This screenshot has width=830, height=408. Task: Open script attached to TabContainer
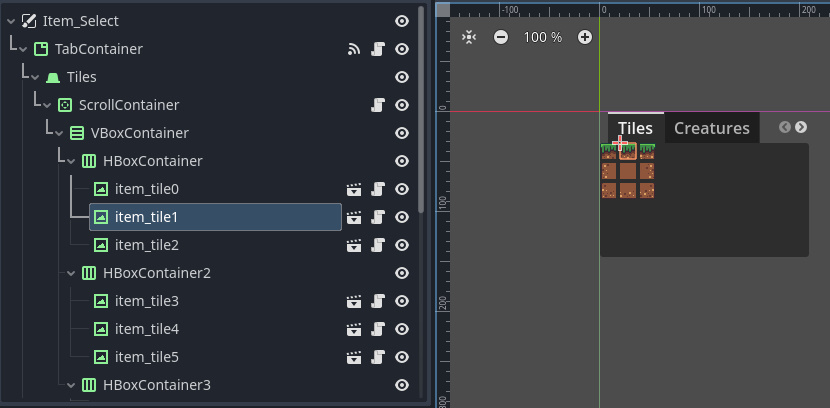coord(377,49)
